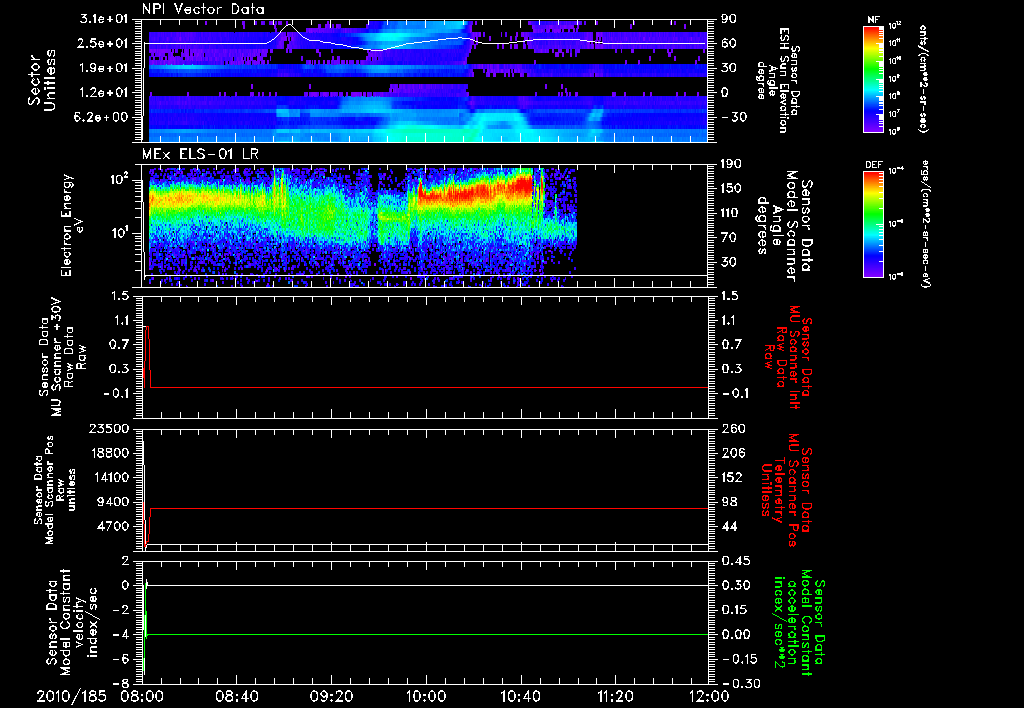Click the 12:00 time axis label

coord(710,696)
